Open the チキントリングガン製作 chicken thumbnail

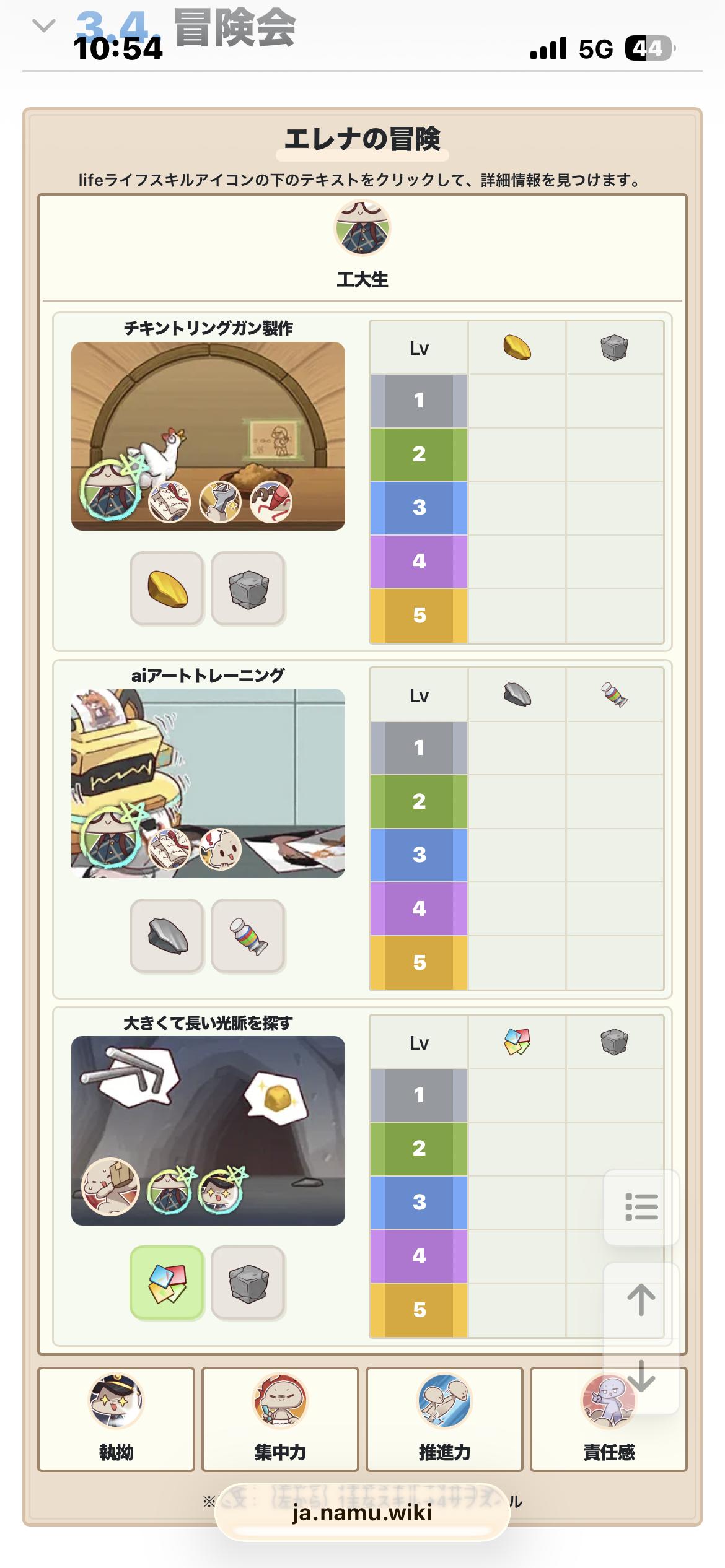click(208, 436)
